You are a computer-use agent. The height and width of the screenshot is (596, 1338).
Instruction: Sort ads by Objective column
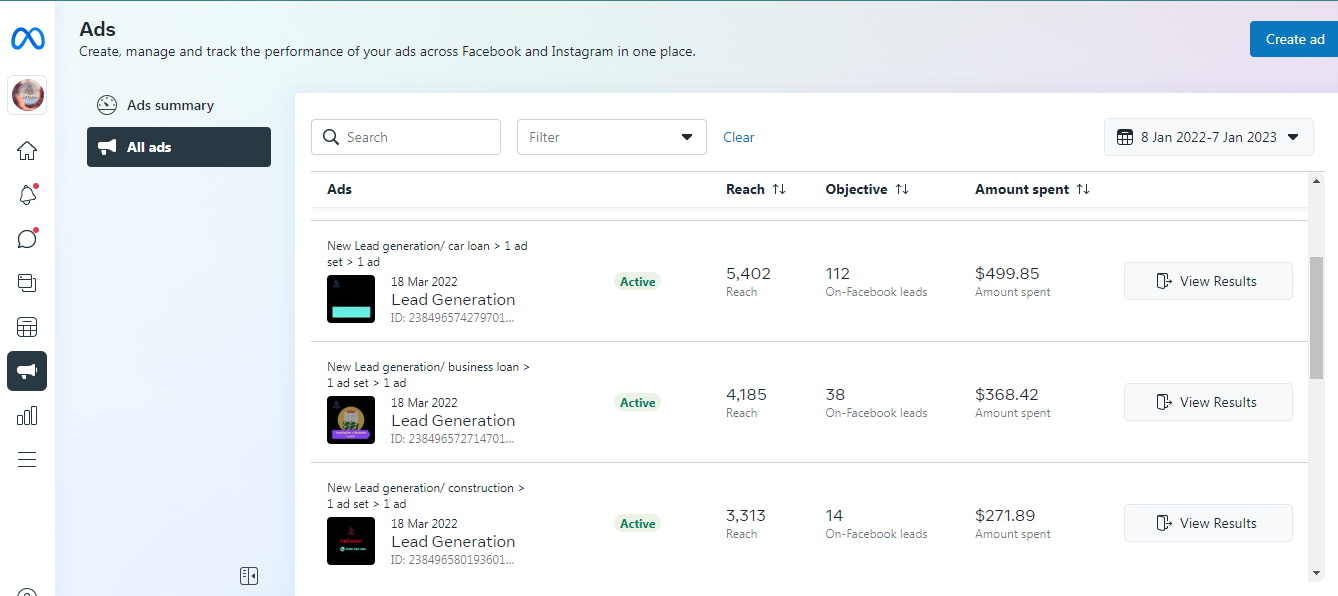[x=901, y=189]
